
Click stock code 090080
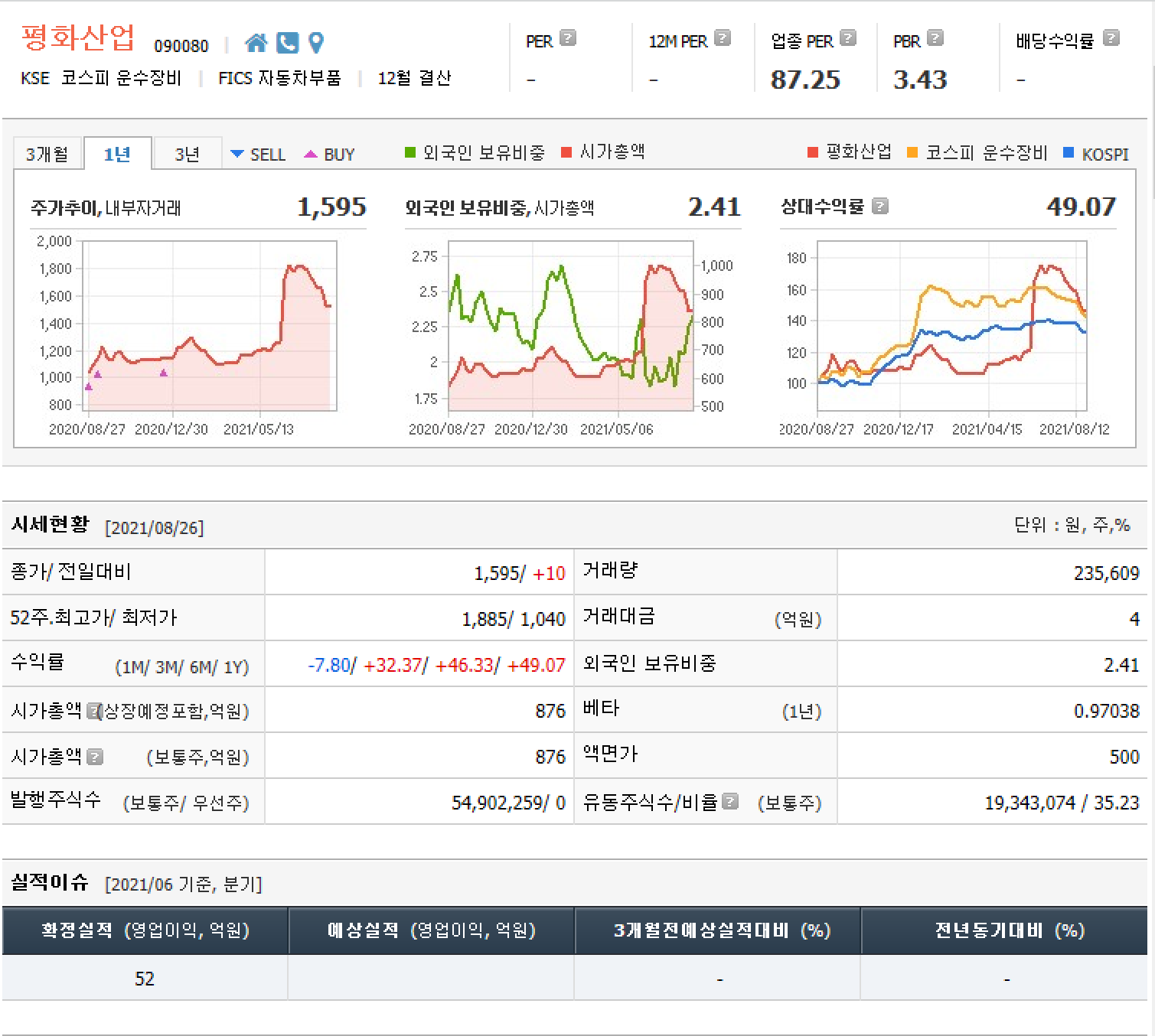pyautogui.click(x=181, y=46)
